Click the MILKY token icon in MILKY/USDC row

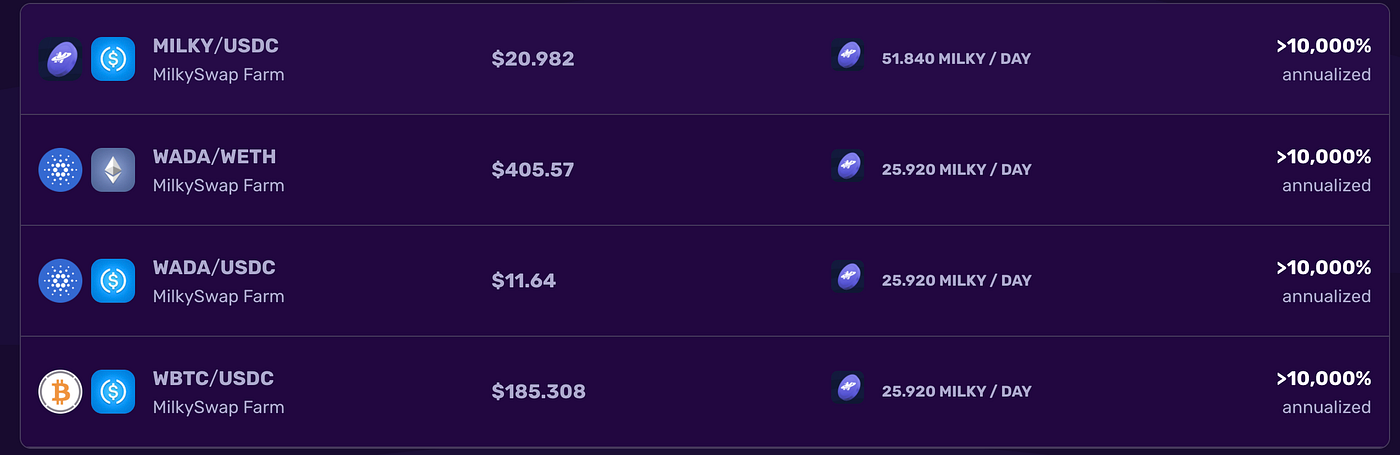point(59,59)
